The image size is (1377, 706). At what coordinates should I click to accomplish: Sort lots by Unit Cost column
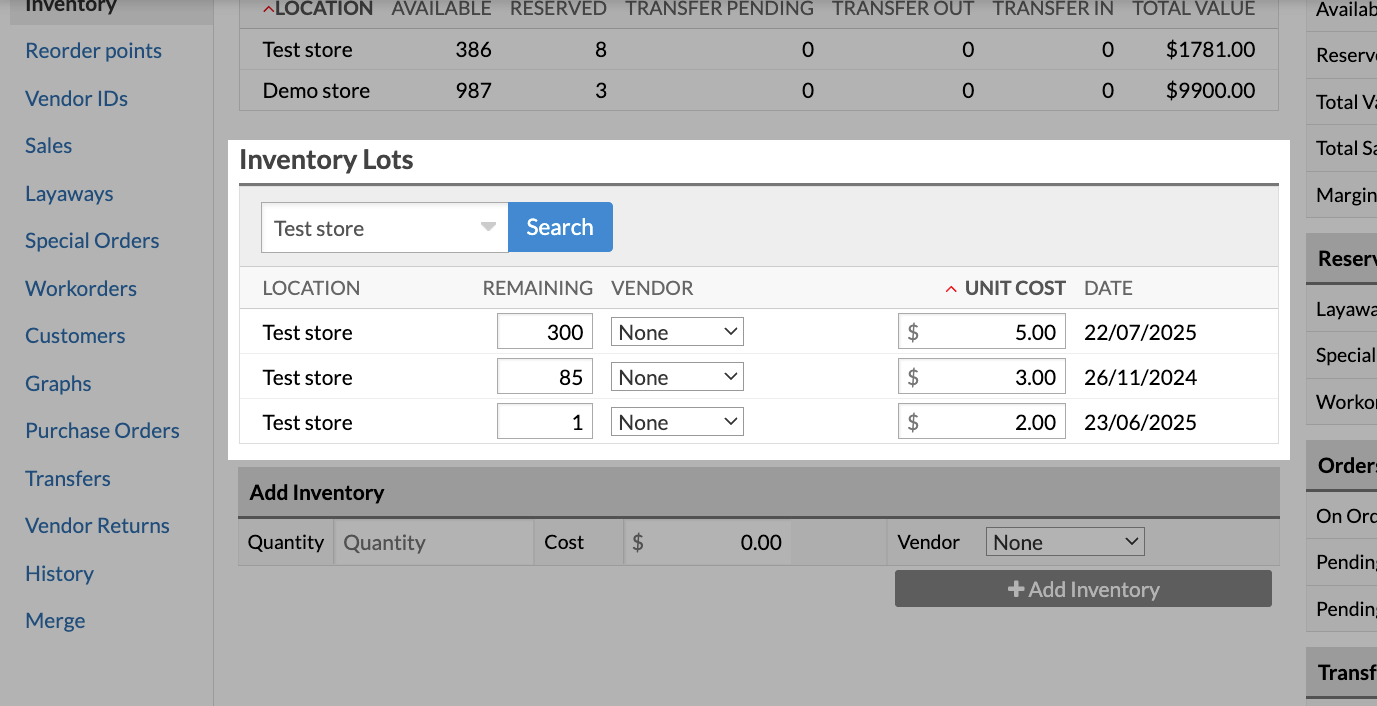[1014, 288]
